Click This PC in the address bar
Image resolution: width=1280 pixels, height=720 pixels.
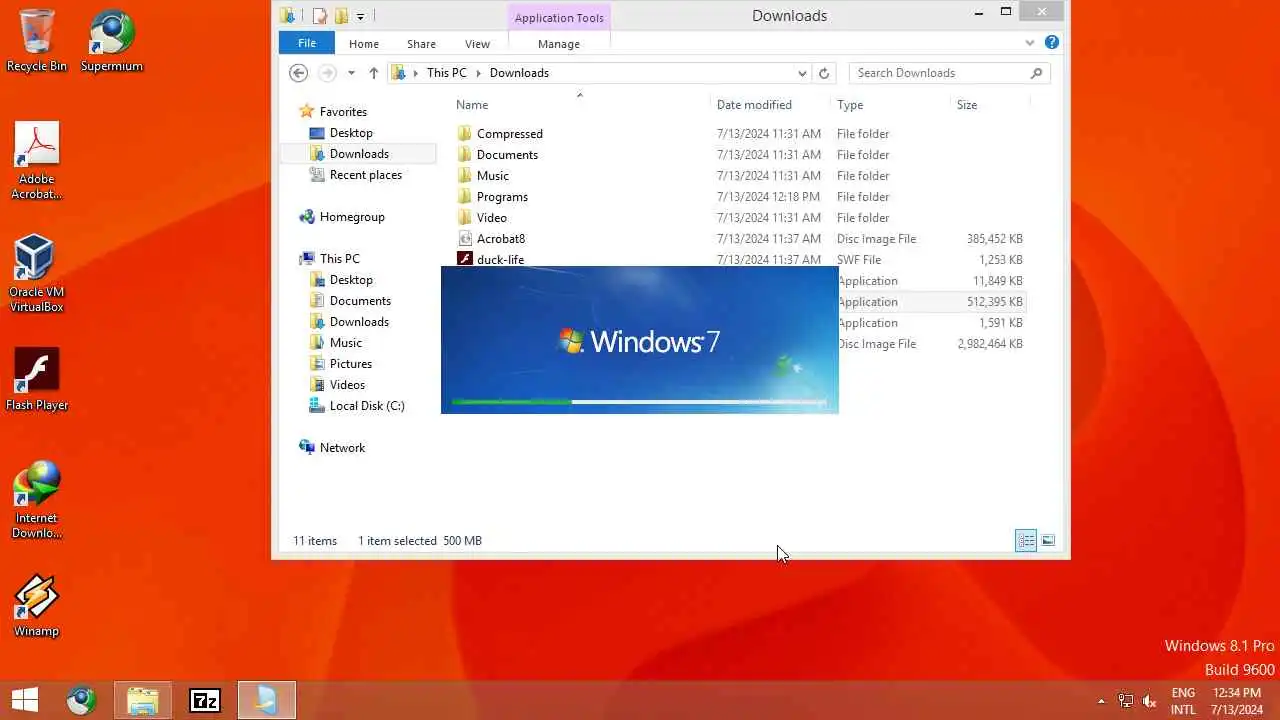(x=446, y=73)
